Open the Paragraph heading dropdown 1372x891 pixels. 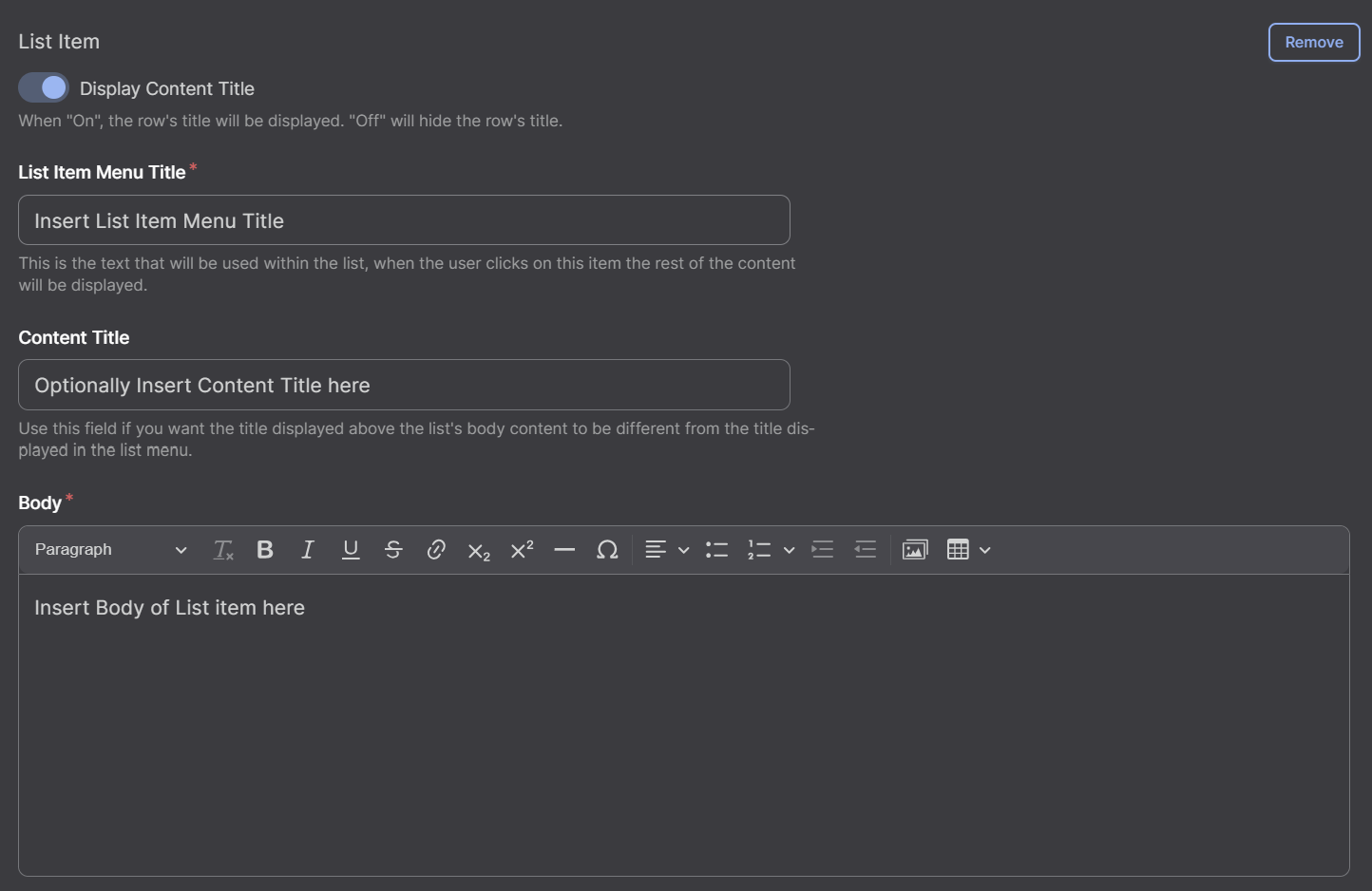tap(110, 550)
